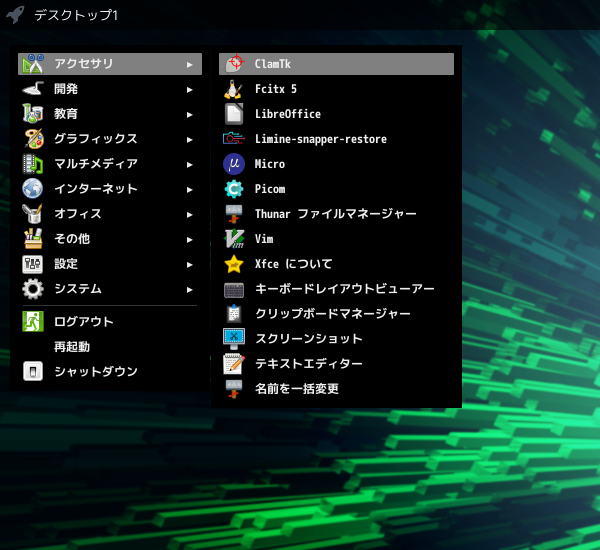Click the Picom gear icon

coord(234,189)
